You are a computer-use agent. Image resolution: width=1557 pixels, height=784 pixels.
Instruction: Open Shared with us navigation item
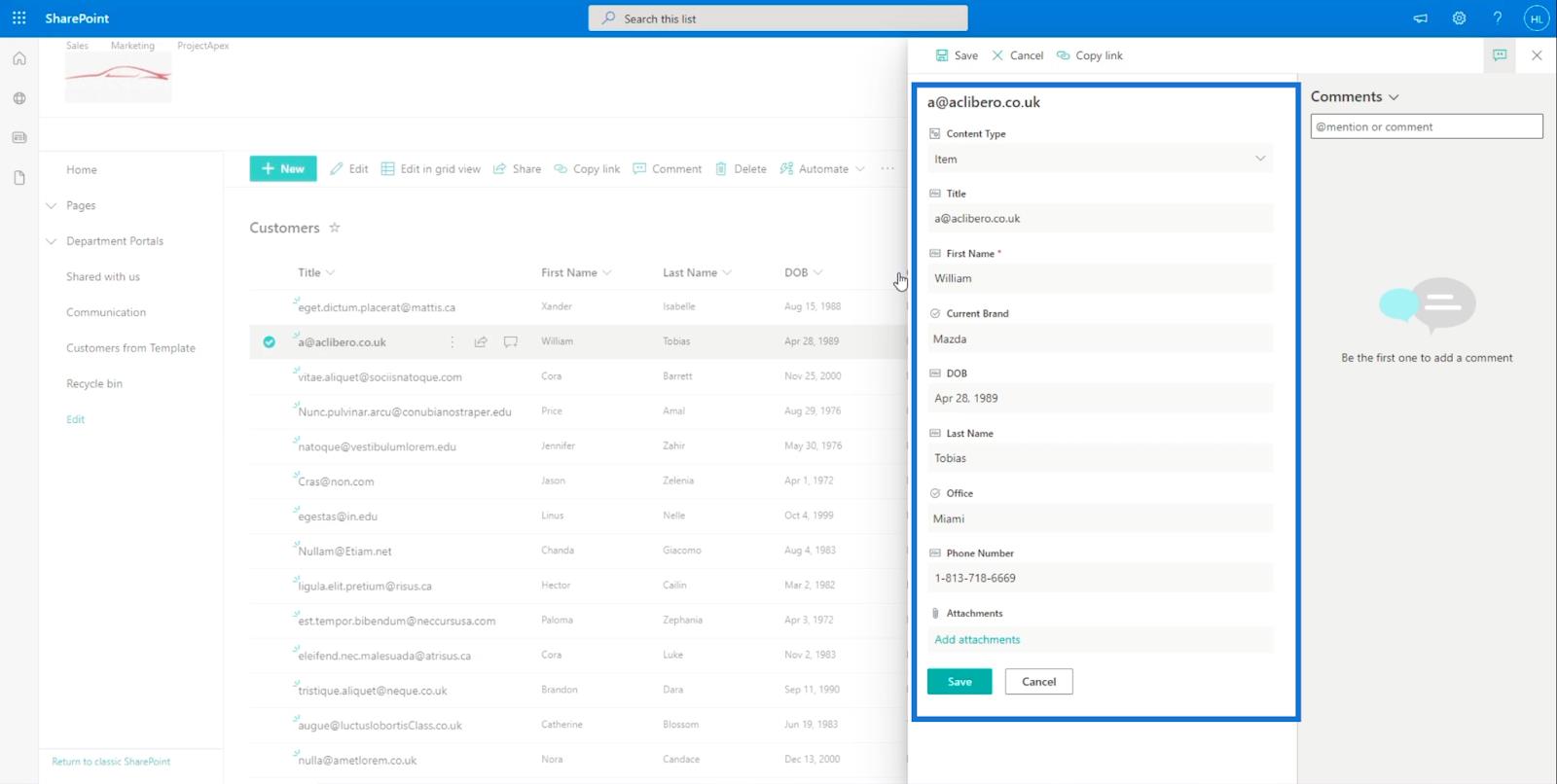[x=103, y=276]
